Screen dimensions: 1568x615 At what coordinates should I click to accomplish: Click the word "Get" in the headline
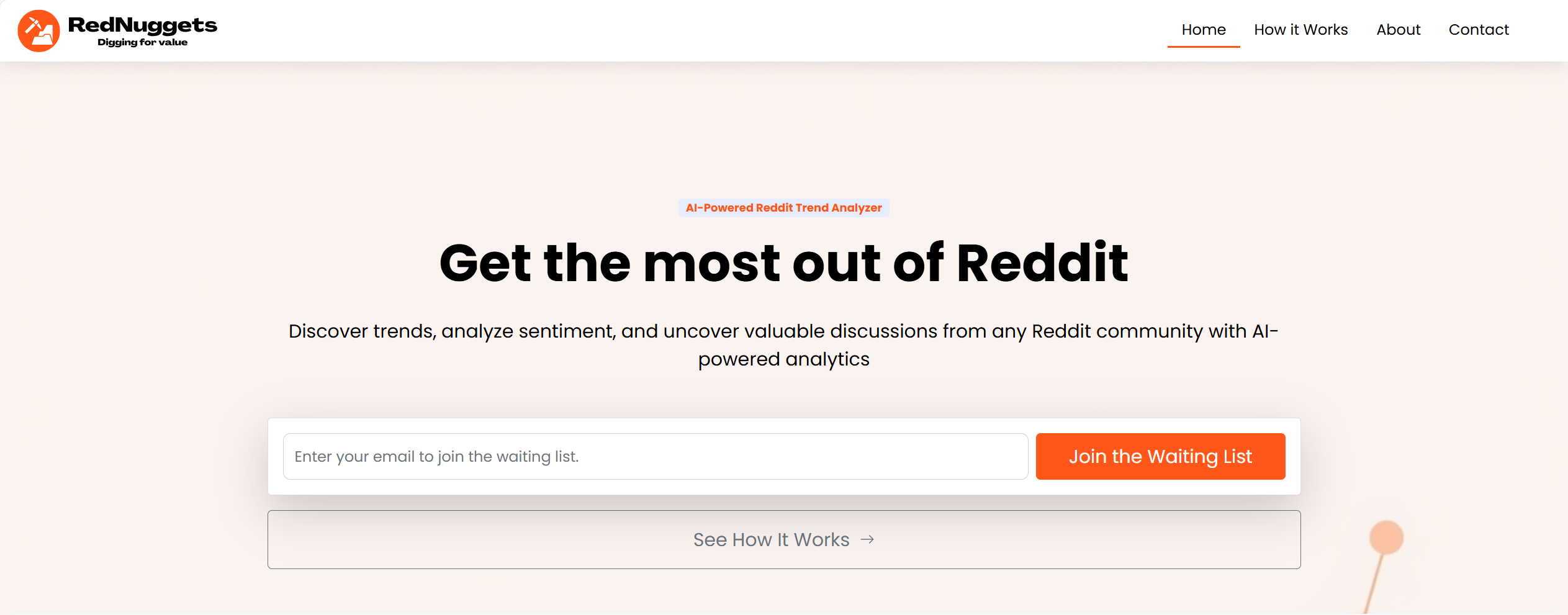(485, 263)
